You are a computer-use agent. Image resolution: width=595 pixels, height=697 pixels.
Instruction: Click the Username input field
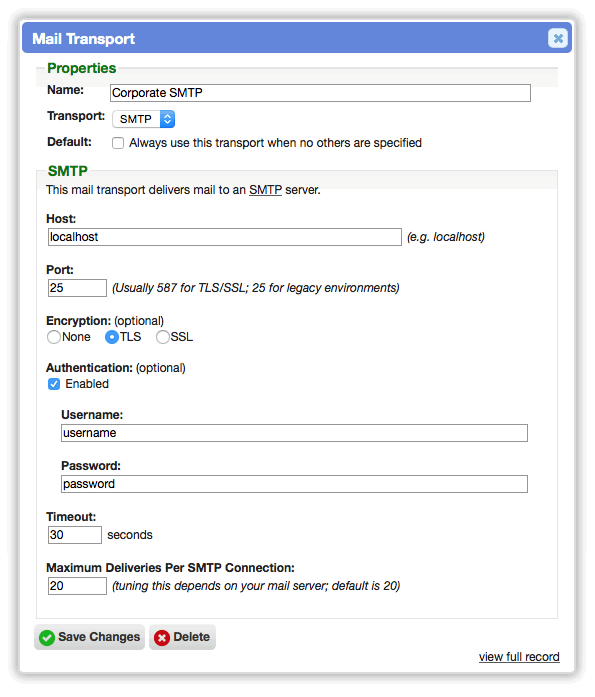tap(294, 433)
